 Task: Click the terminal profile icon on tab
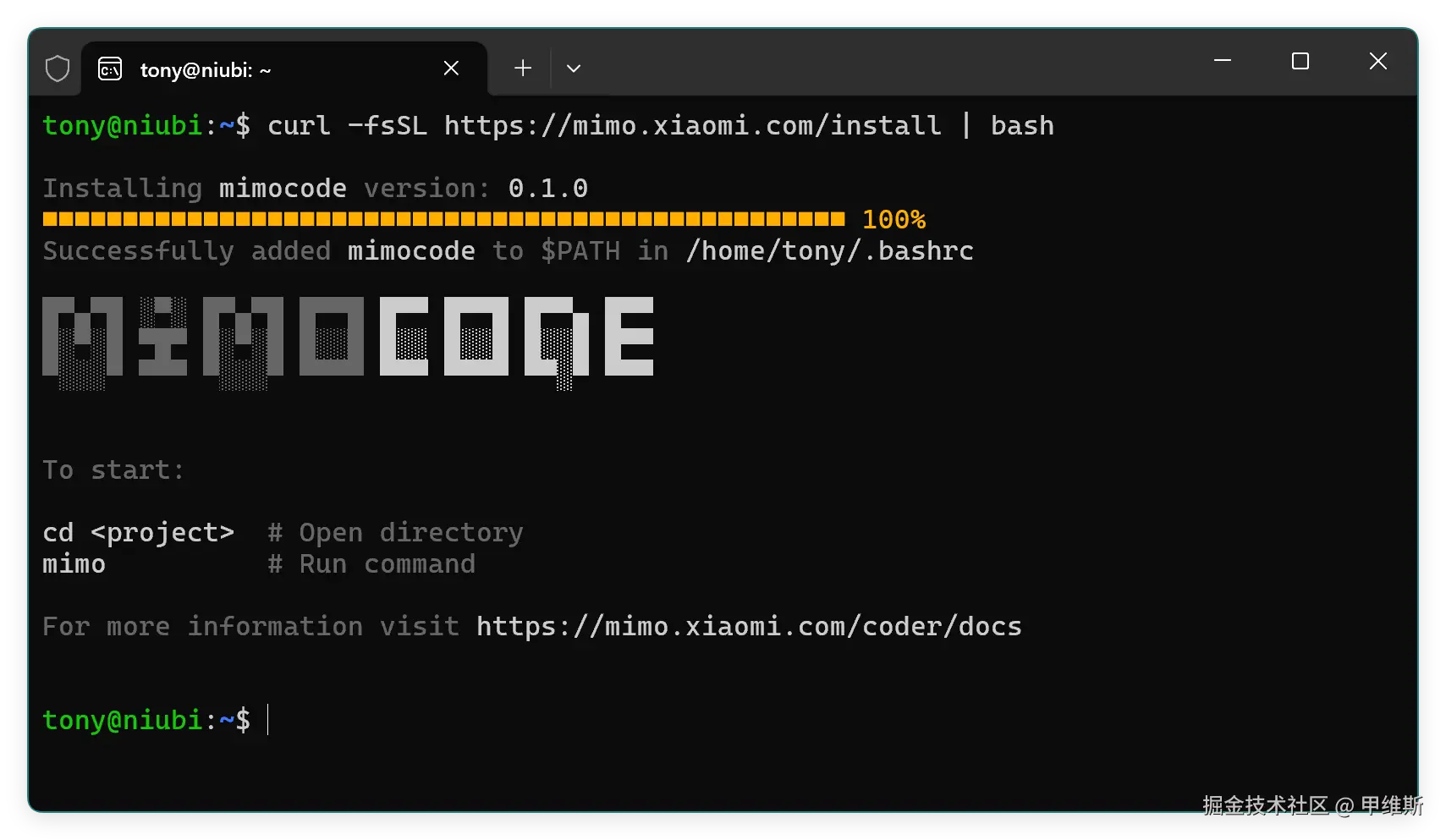110,69
